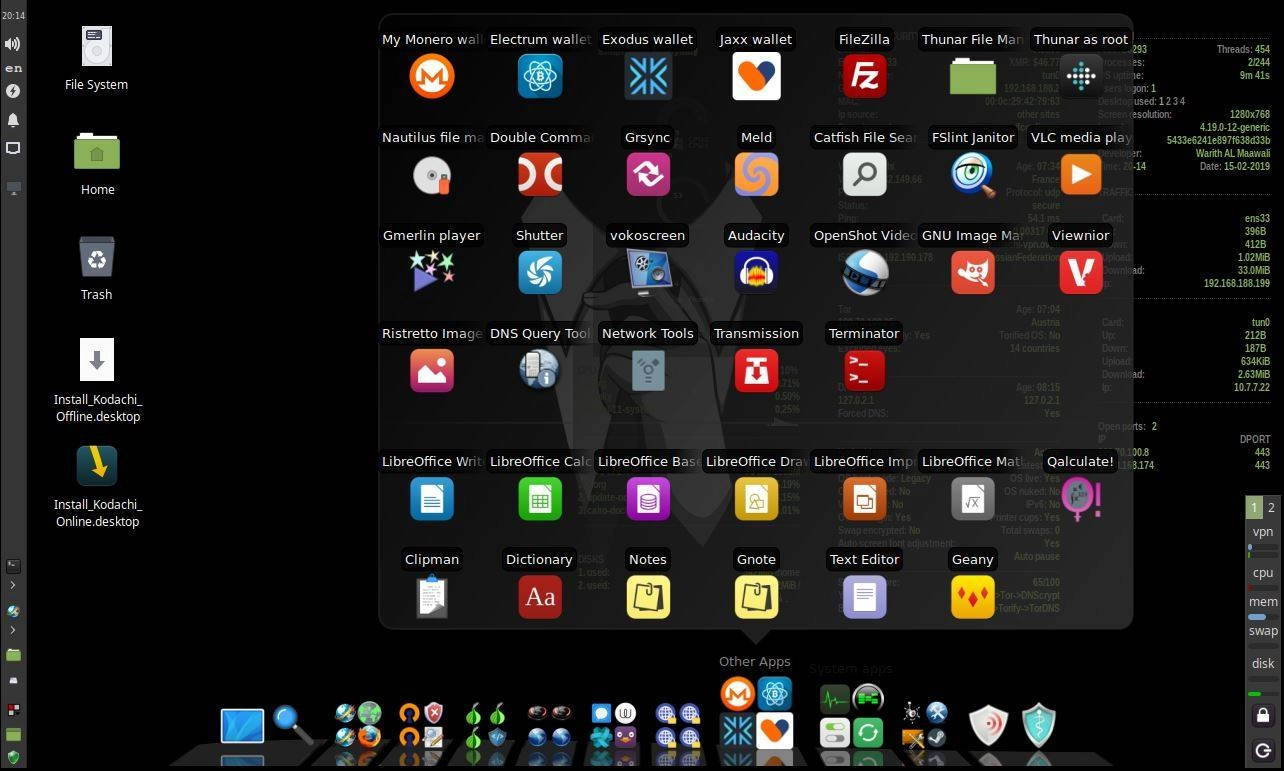
Task: Open LibreOffice Math
Action: click(x=972, y=498)
